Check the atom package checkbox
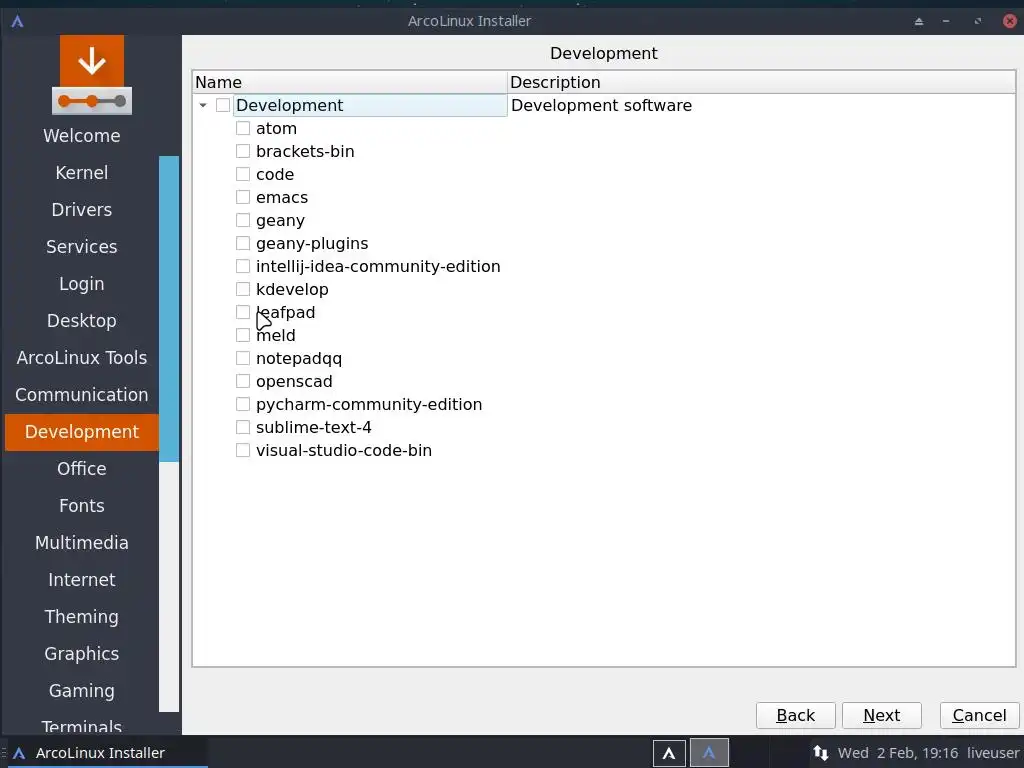This screenshot has height=768, width=1024. pos(243,128)
